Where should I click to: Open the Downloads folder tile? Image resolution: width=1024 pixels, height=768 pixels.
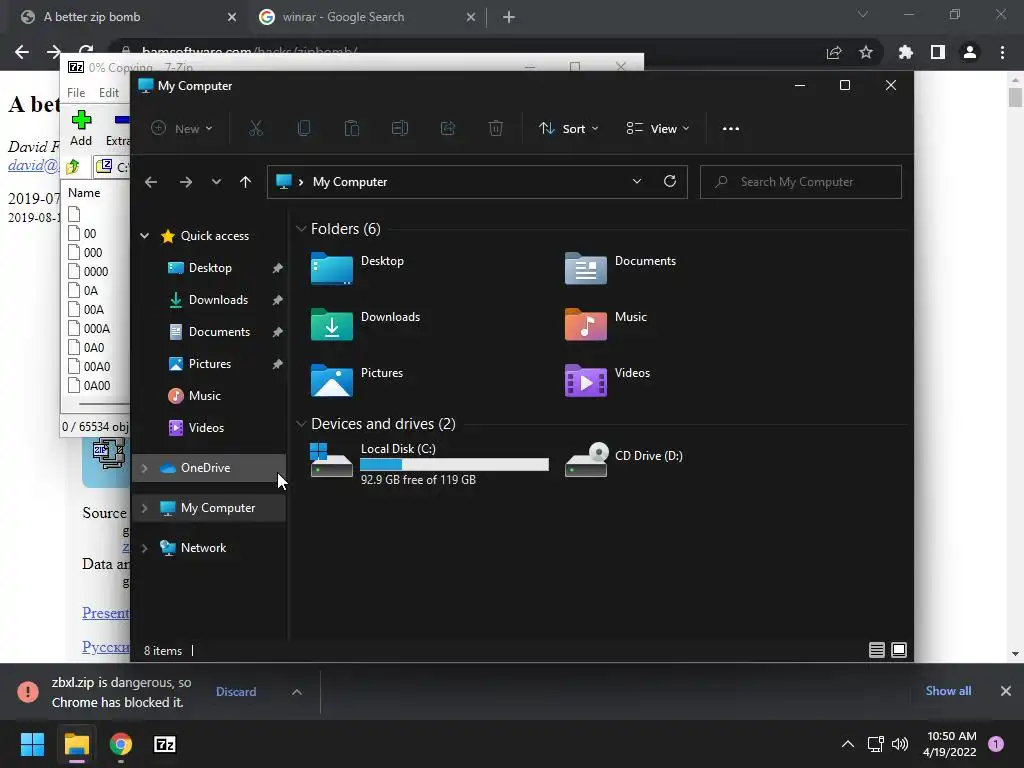[x=366, y=324]
